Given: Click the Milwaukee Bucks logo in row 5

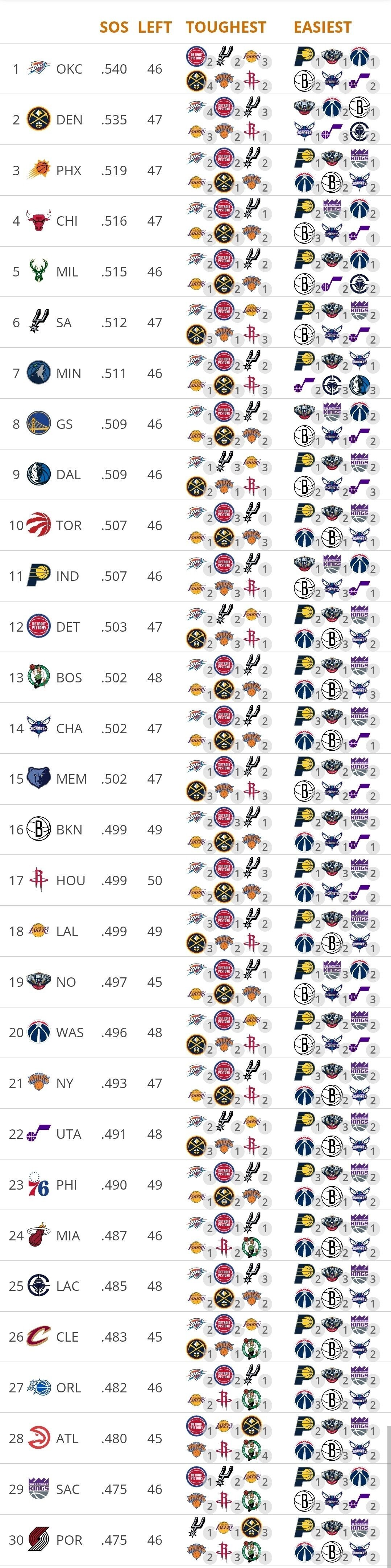Looking at the screenshot, I should click(38, 271).
